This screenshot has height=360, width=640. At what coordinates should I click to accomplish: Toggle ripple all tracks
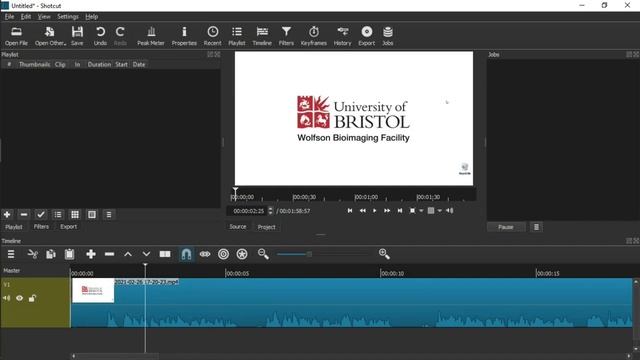242,254
